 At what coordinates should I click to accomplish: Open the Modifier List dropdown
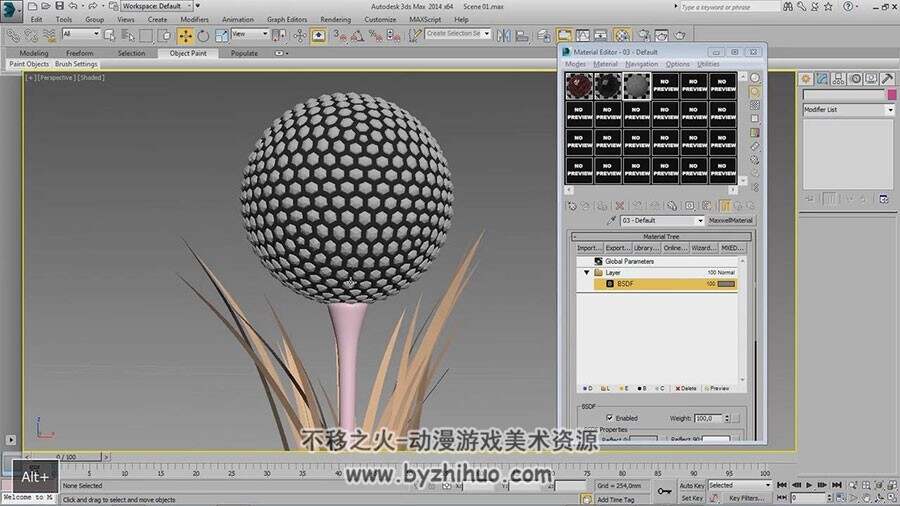848,109
